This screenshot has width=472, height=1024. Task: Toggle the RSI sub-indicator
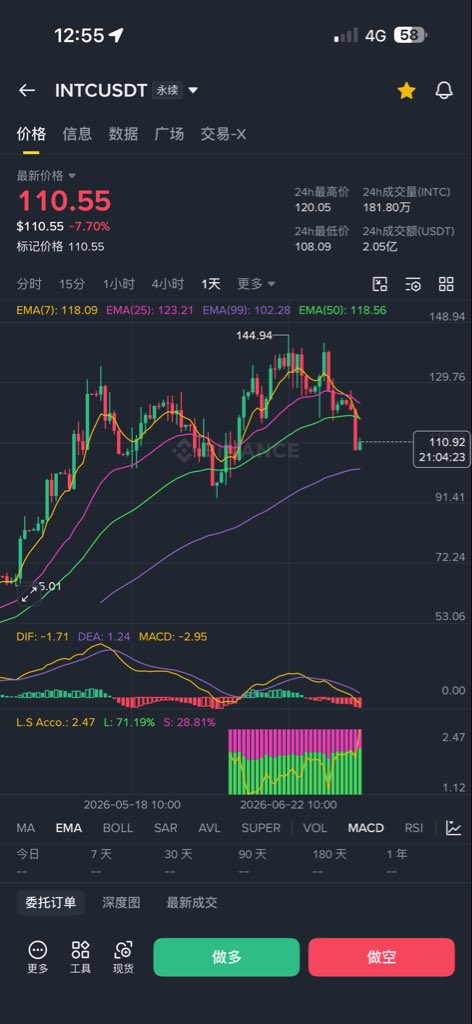point(413,828)
